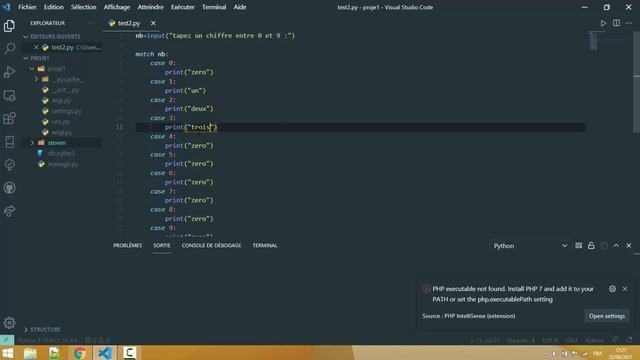Viewport: 640px width, 360px height.
Task: Toggle the output scroll lock icon
Action: [x=591, y=246]
